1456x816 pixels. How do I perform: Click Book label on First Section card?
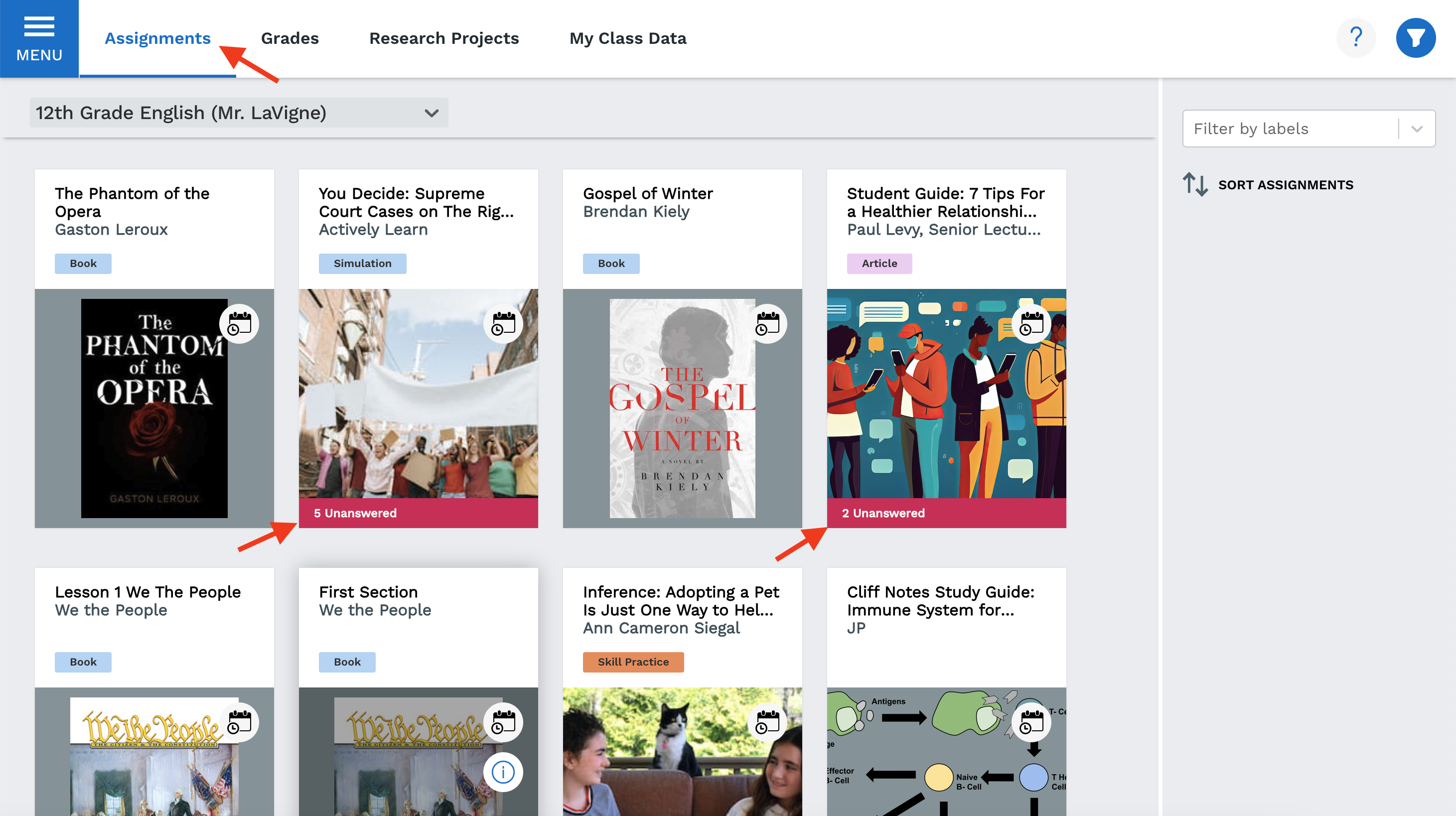347,662
